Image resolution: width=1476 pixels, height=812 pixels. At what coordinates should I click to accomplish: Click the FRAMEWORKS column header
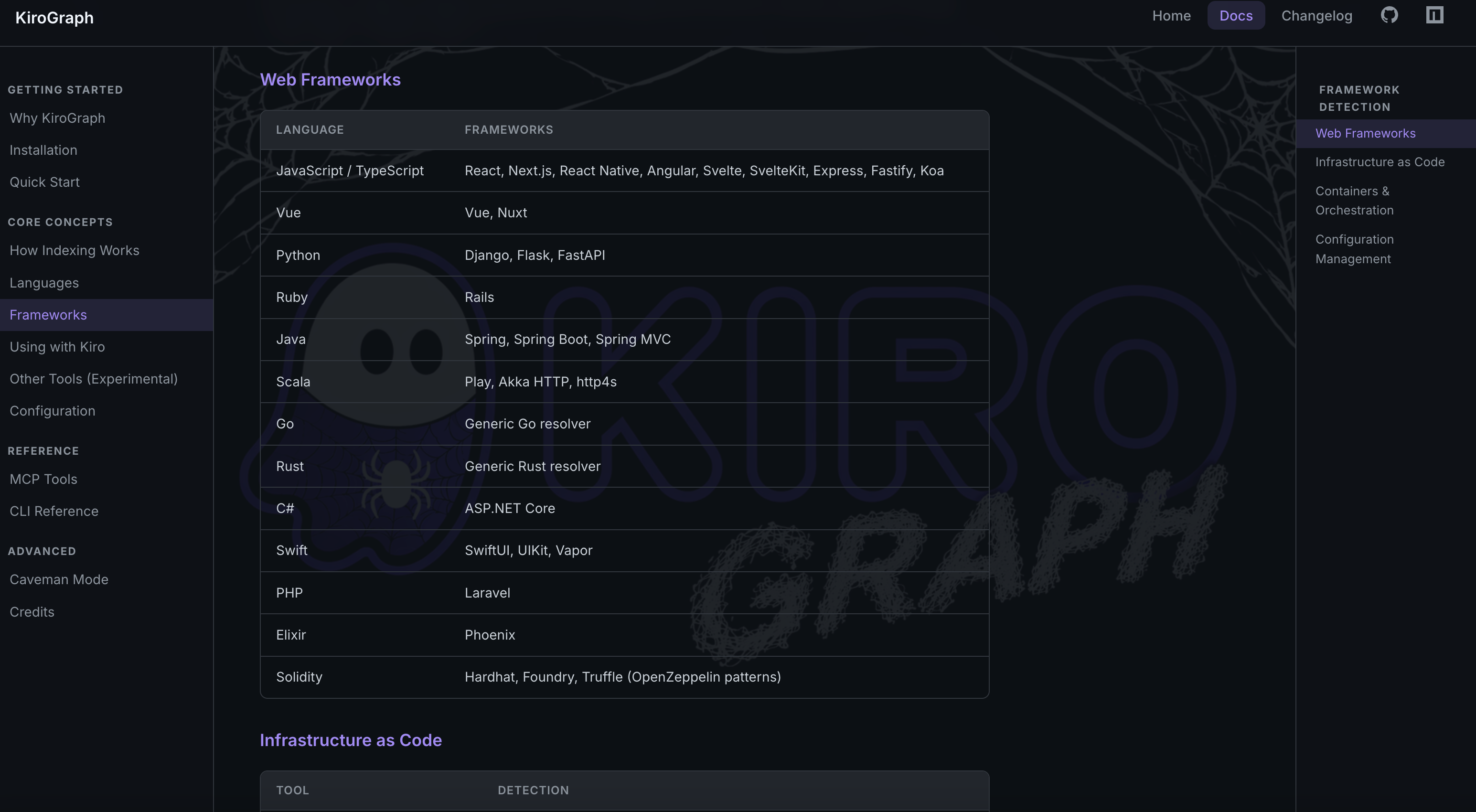pos(509,130)
